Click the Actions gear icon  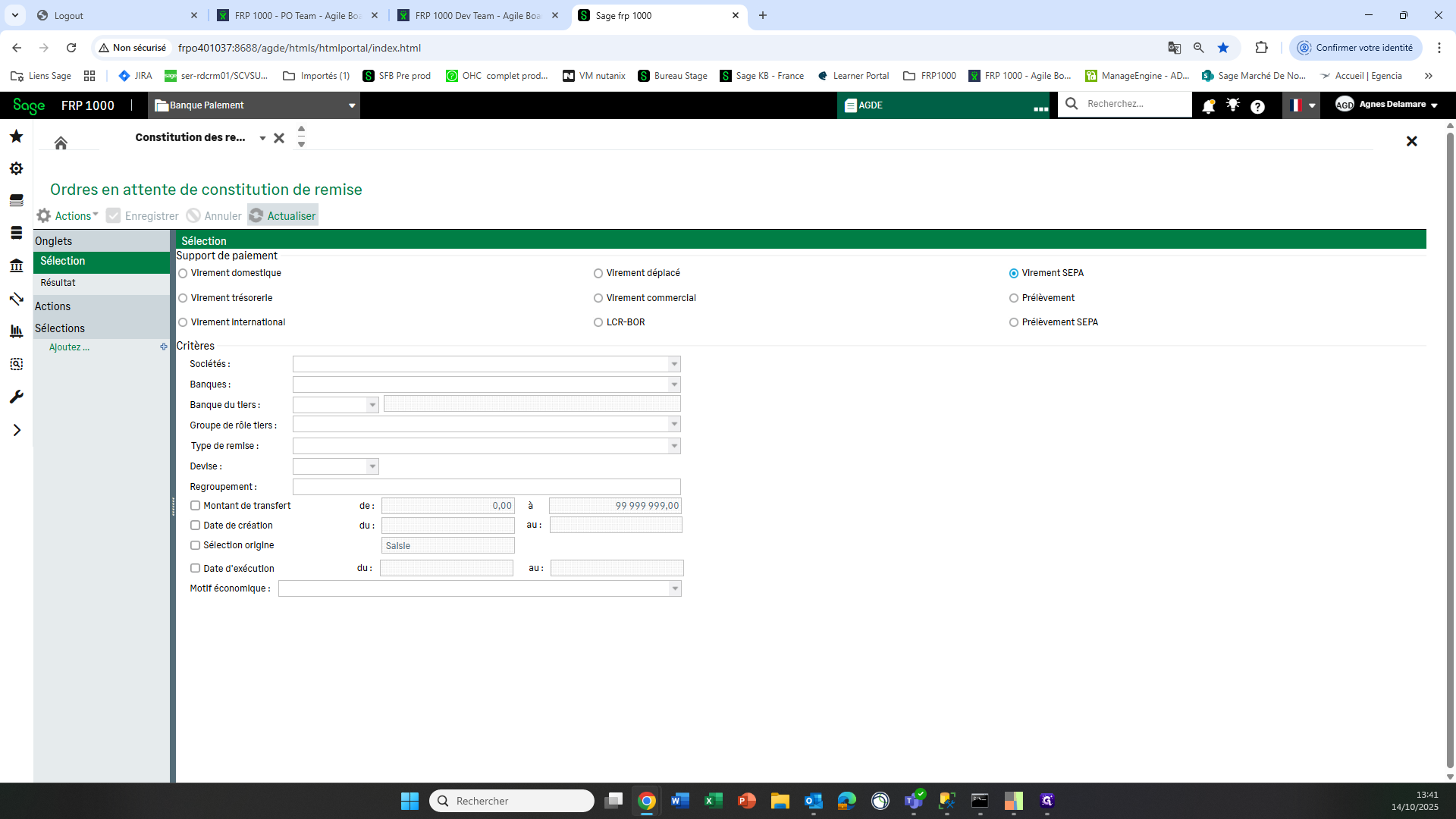44,215
